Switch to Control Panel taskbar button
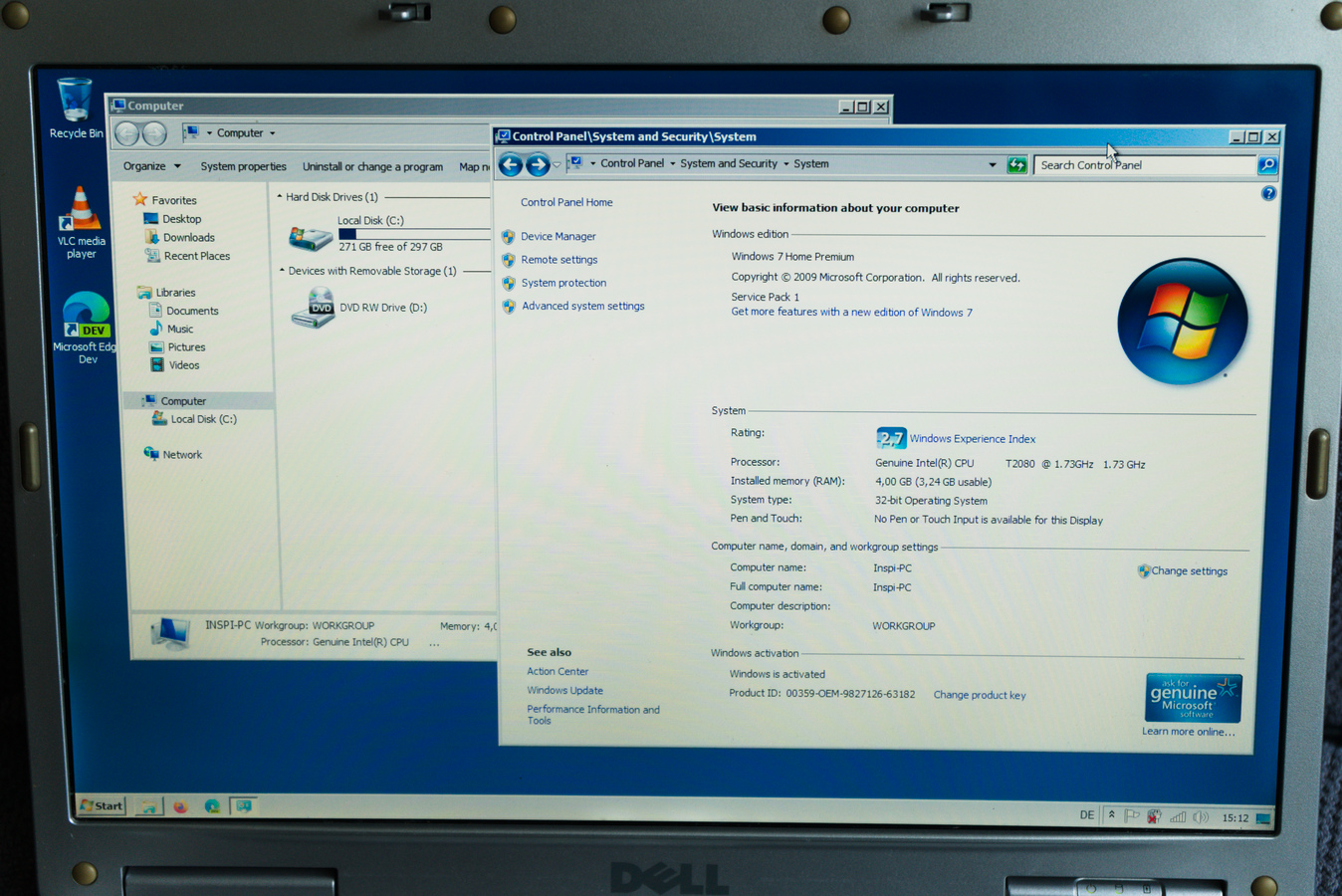Screen dimensions: 1342x896 (244, 806)
